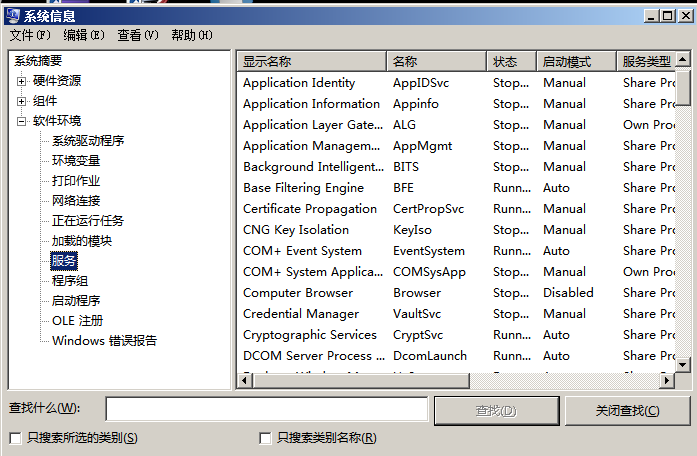Close the 系统信息 window
This screenshot has height=456, width=697.
click(x=686, y=16)
